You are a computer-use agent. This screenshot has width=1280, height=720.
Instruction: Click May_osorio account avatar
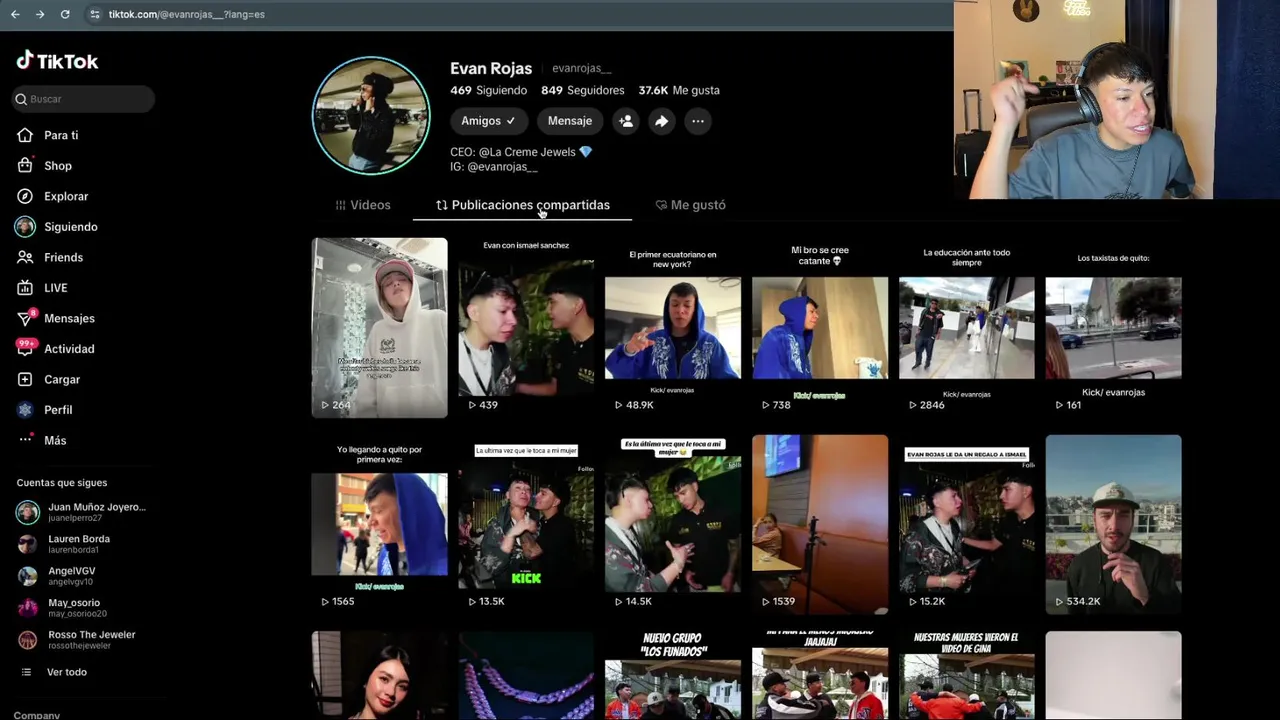28,608
